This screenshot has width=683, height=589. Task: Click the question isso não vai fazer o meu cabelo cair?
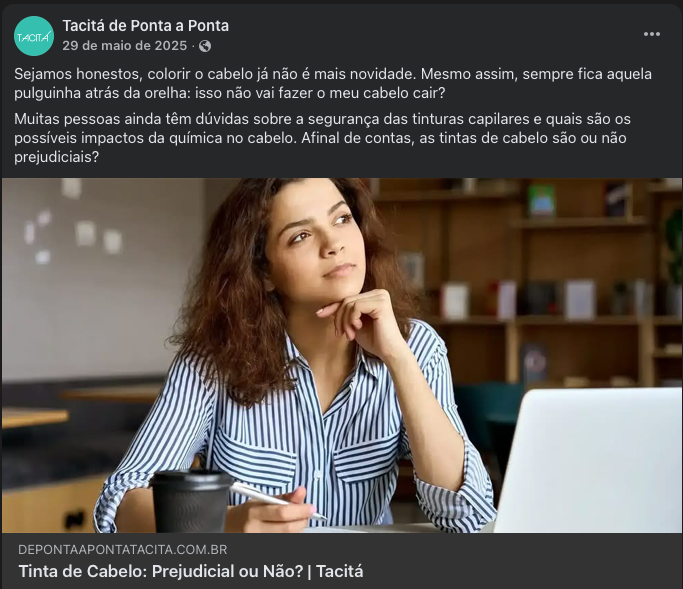[x=320, y=93]
